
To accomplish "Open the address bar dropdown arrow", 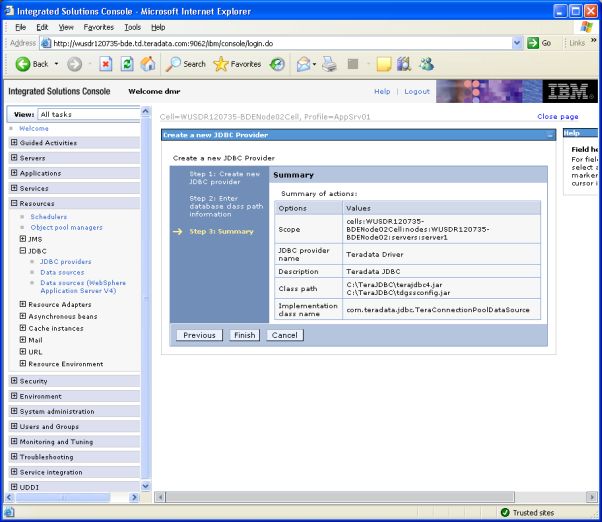I will [517, 43].
